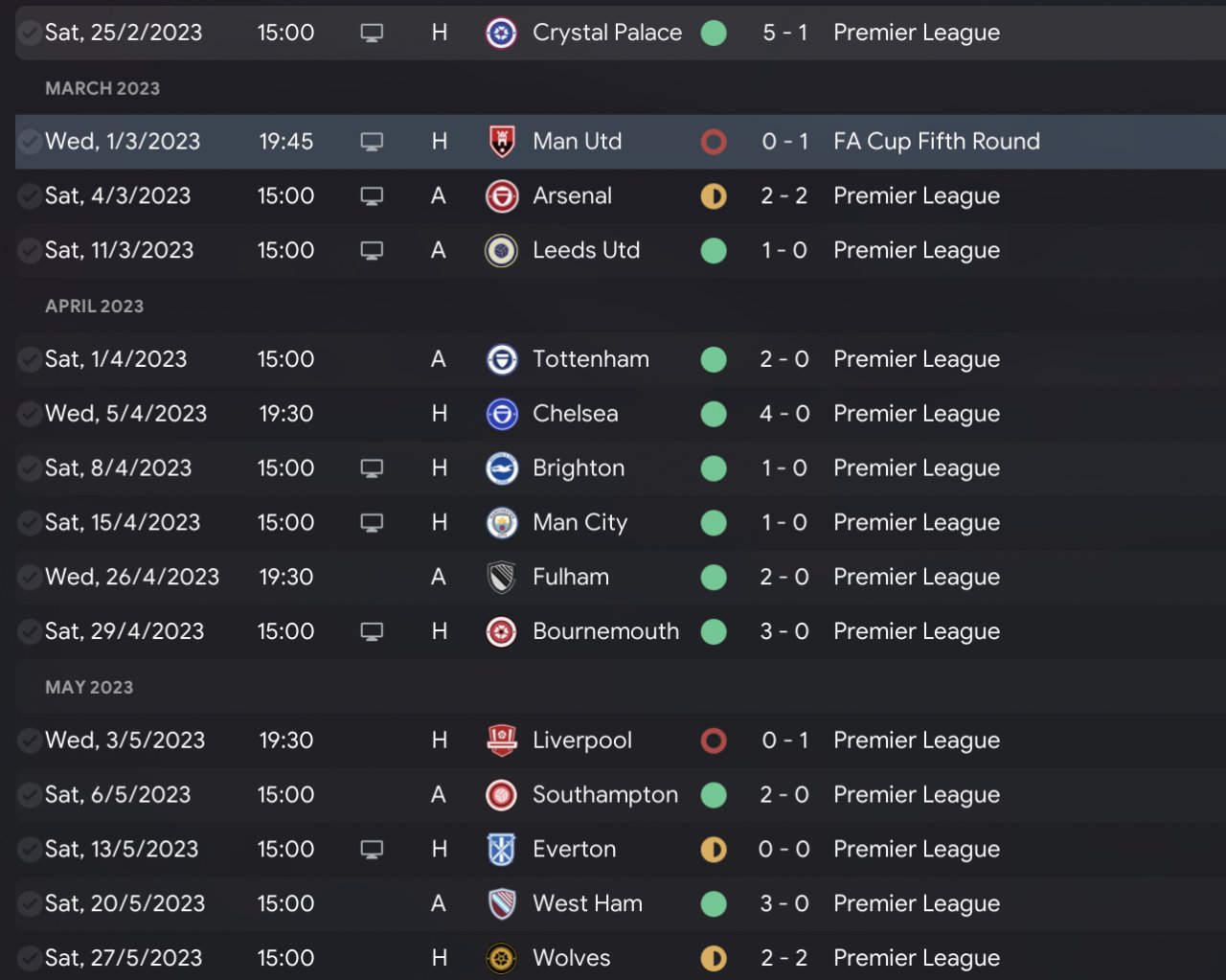Screen dimensions: 1226x980
Task: Click the Wolves club badge icon
Action: [x=501, y=958]
